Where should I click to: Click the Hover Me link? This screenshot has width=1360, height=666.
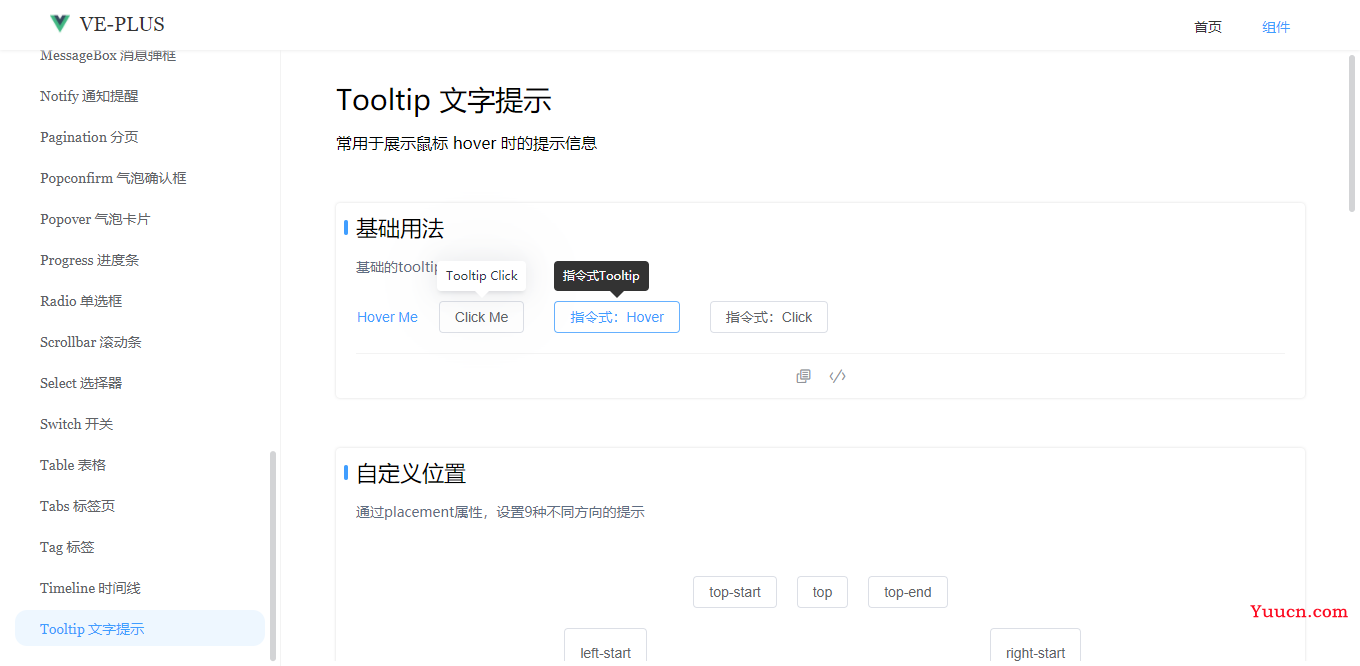point(387,317)
